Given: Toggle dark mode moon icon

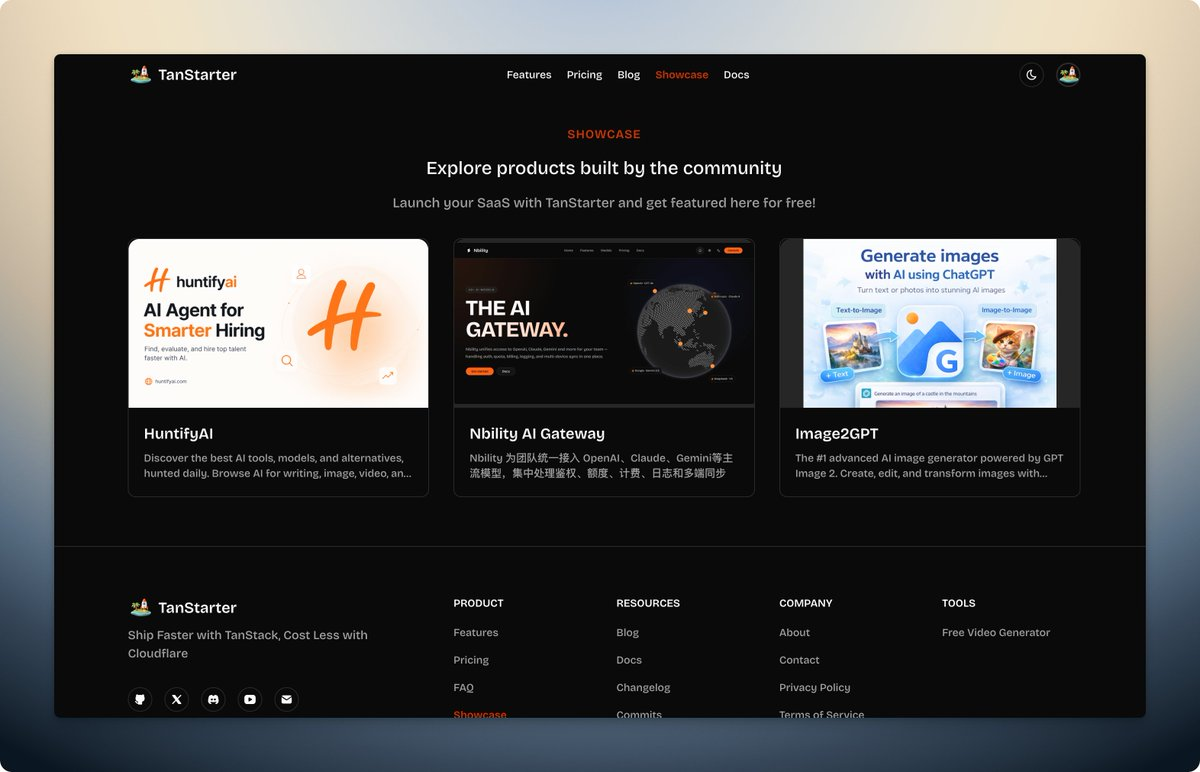Looking at the screenshot, I should [1031, 75].
